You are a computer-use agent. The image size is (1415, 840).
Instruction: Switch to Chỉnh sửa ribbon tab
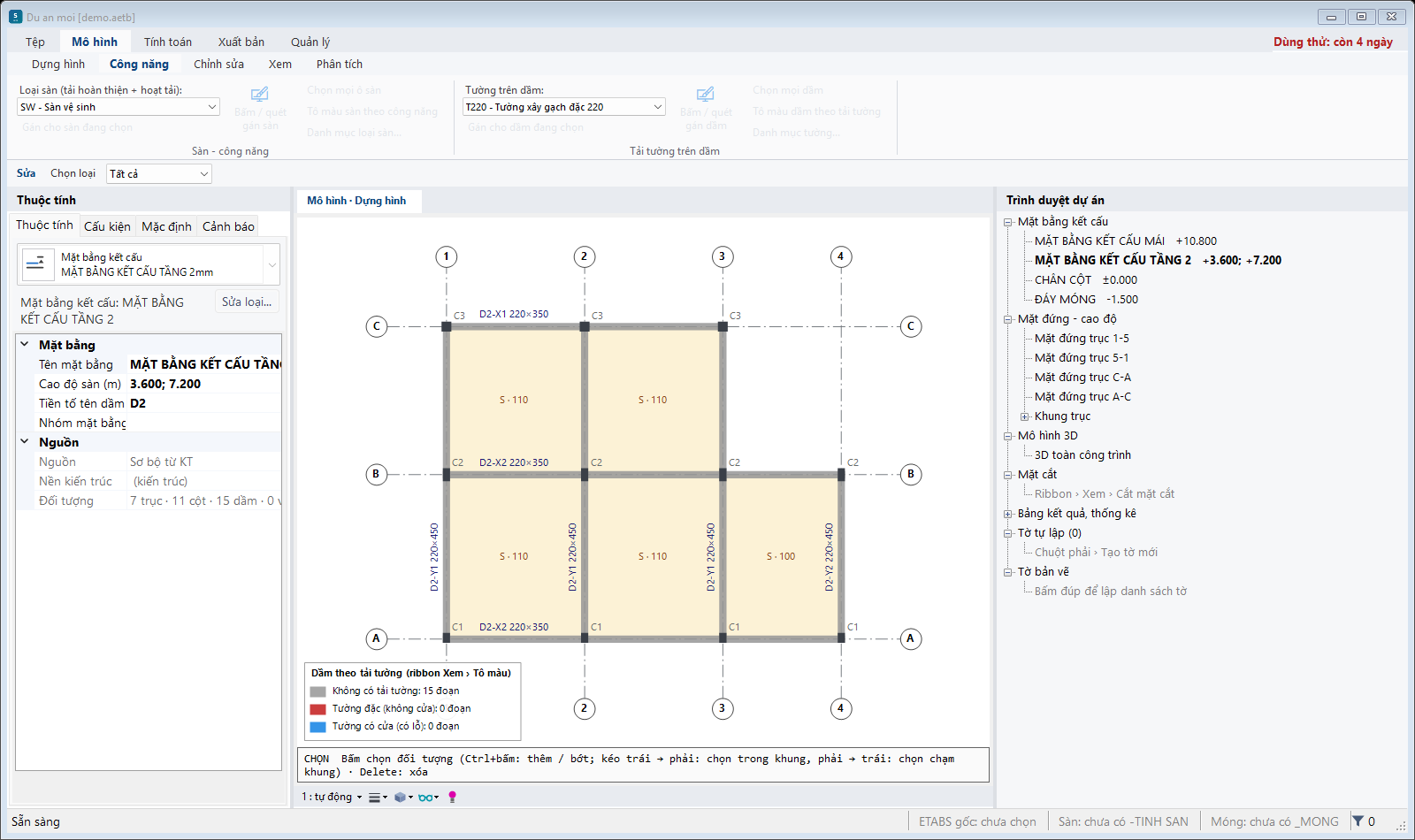point(219,64)
